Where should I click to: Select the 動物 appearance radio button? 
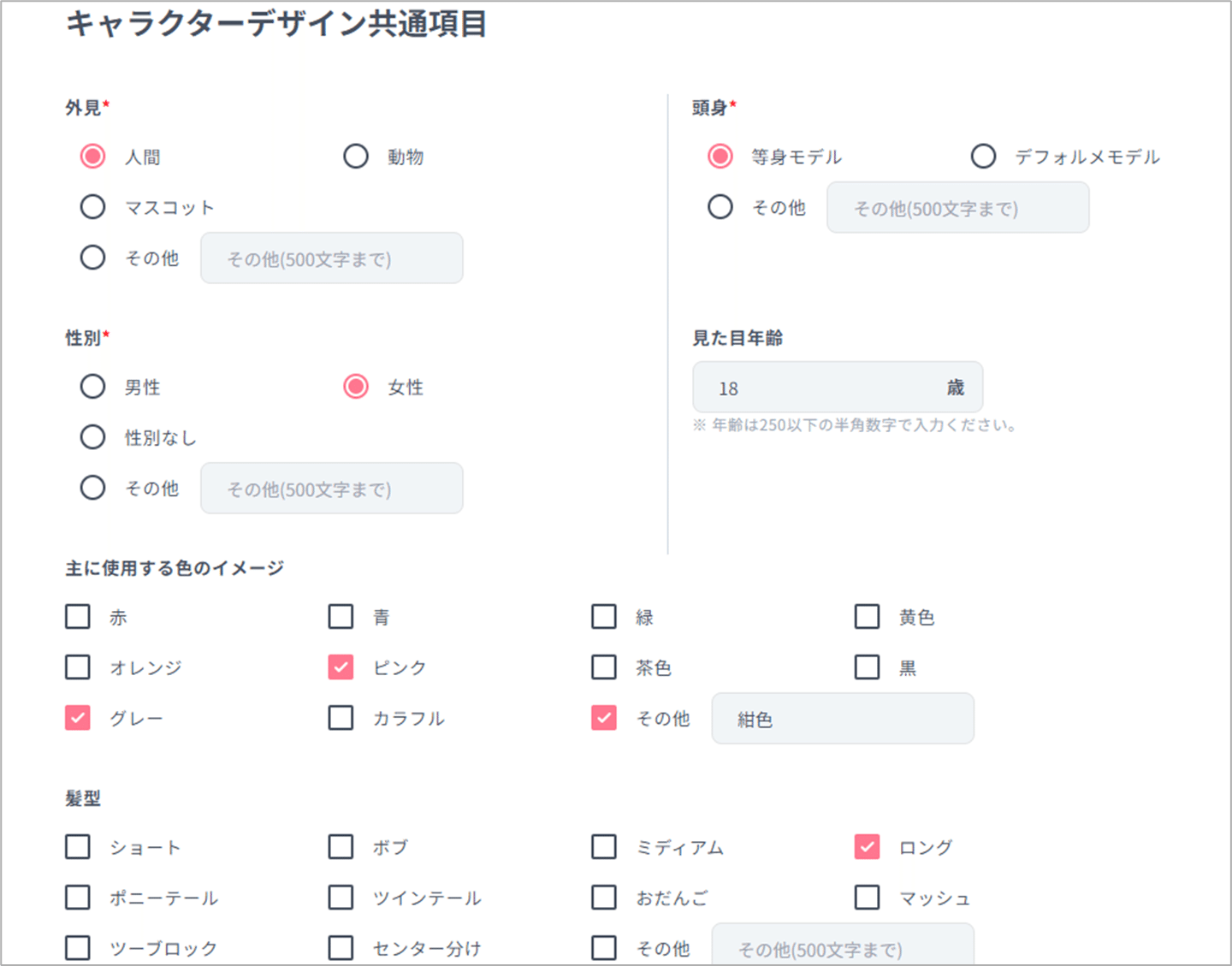356,156
